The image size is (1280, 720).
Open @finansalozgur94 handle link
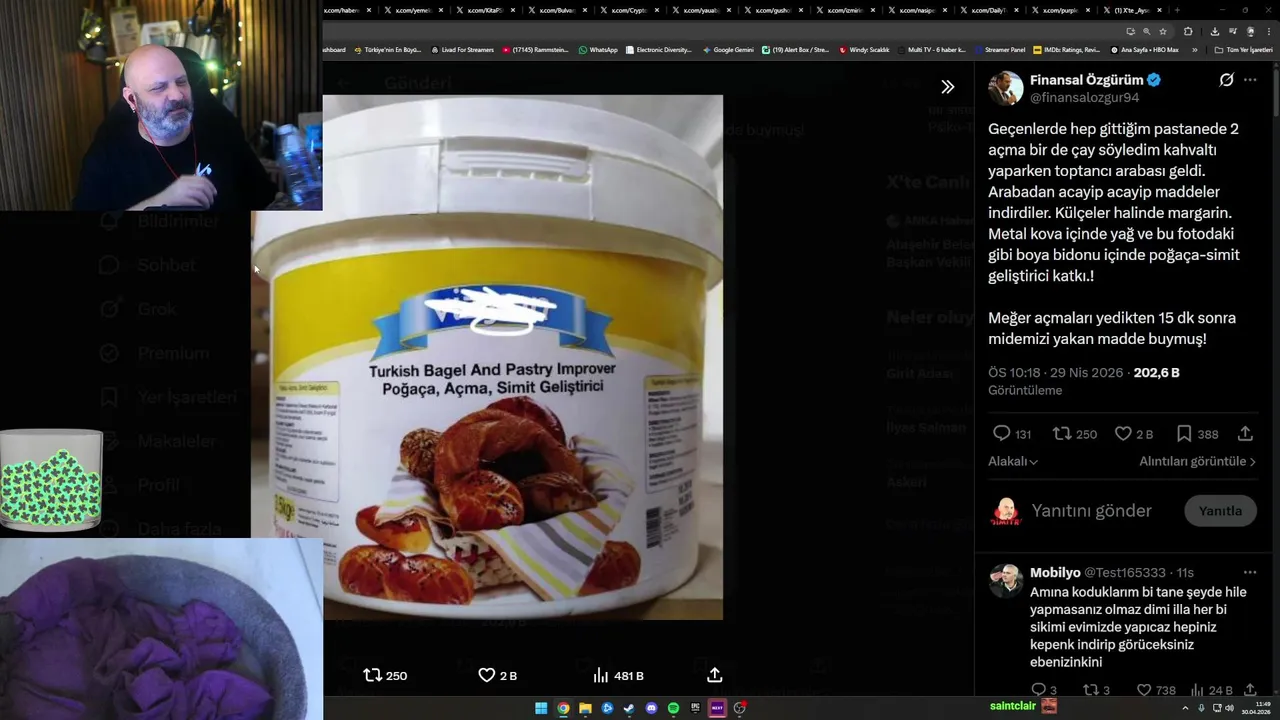(x=1085, y=98)
